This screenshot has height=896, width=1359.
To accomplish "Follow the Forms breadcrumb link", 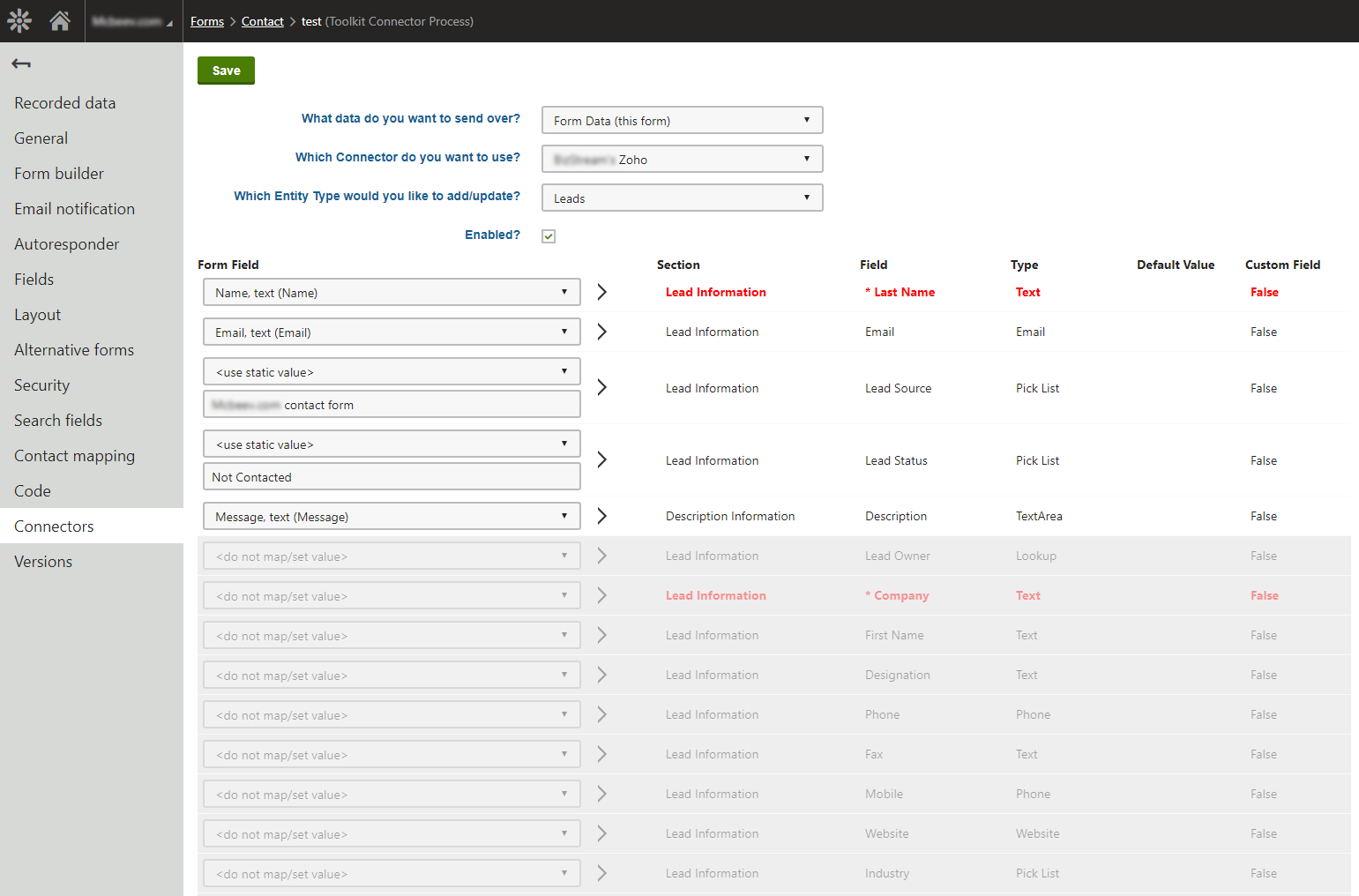I will (207, 21).
